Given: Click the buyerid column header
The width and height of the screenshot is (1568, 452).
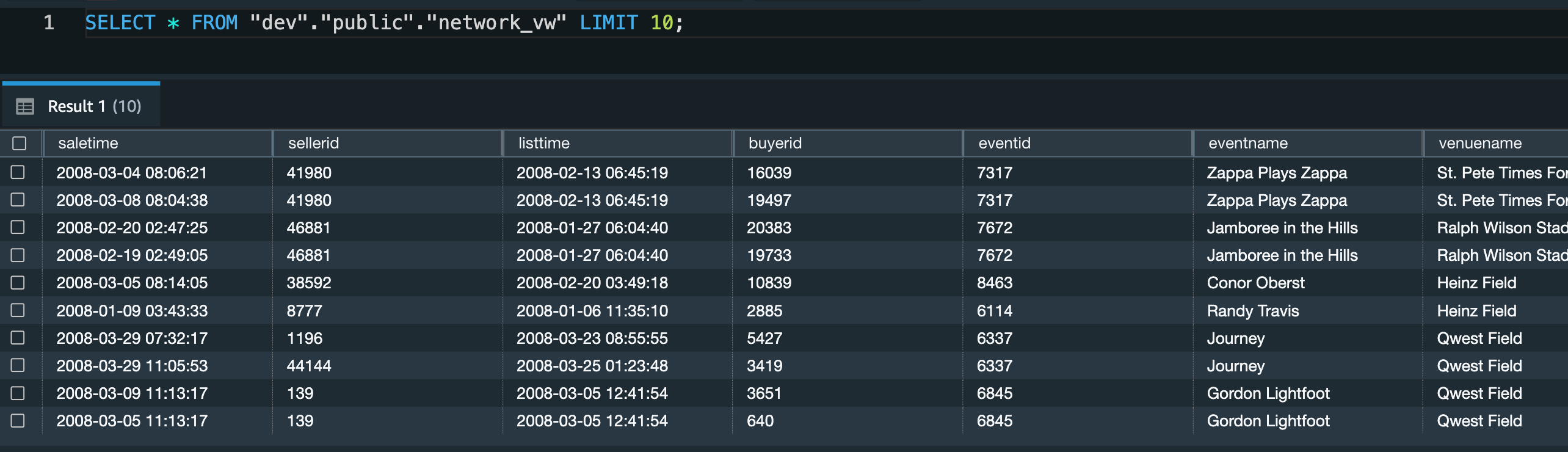Looking at the screenshot, I should coord(848,143).
